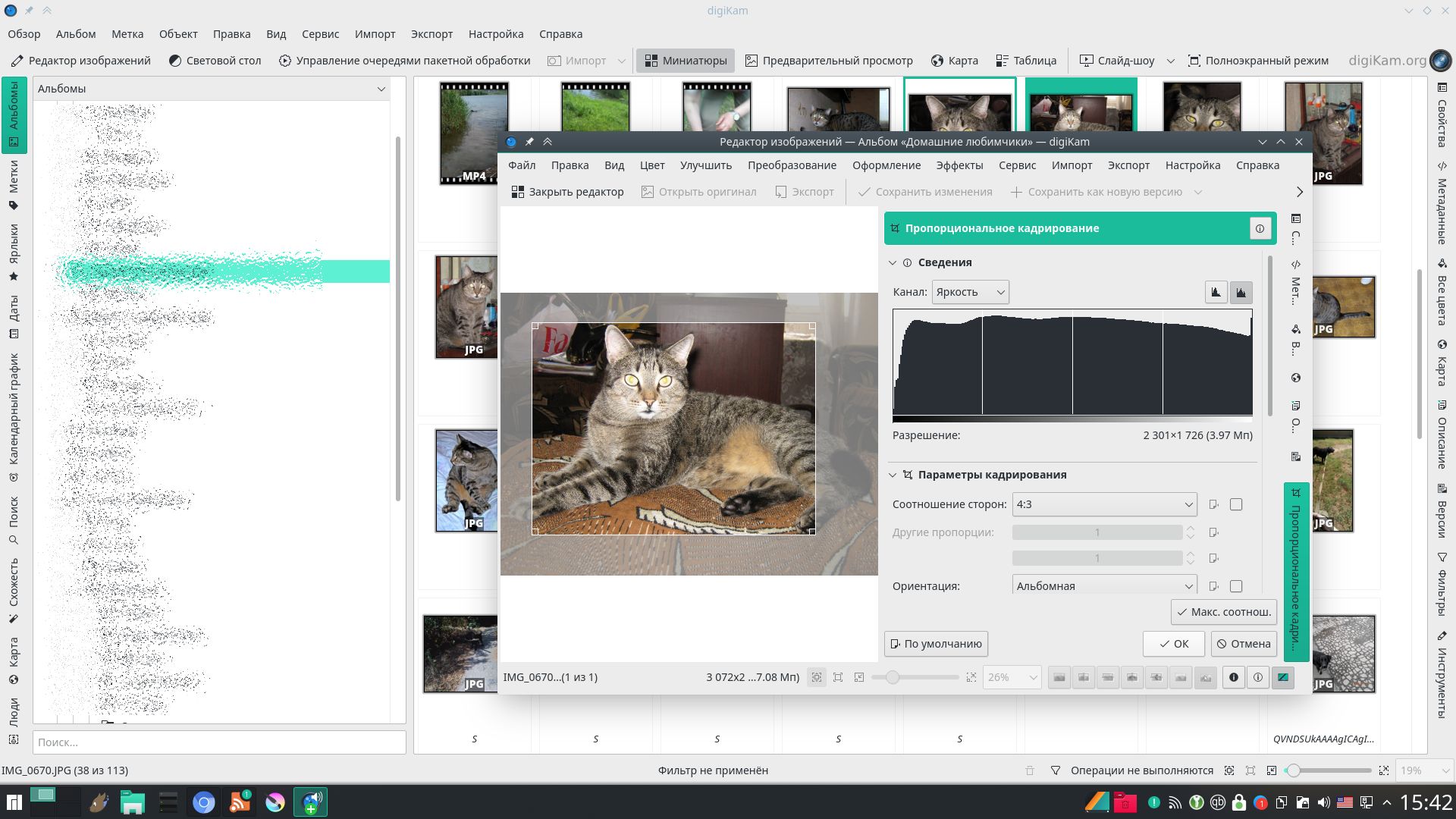This screenshot has width=1456, height=819.
Task: Toggle the under-exposure indicator in editor
Action: pyautogui.click(x=1234, y=677)
